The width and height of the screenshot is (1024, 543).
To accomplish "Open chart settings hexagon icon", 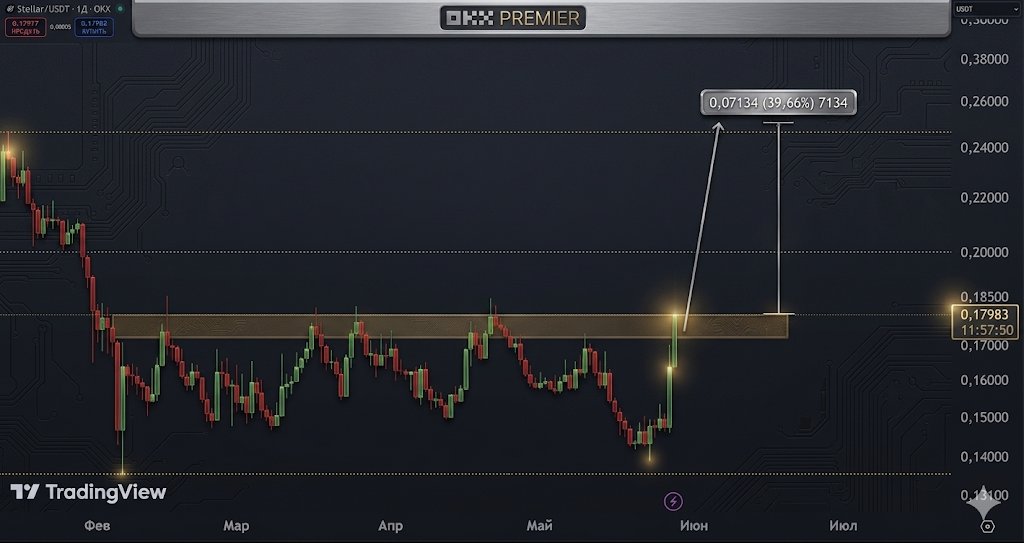I will click(x=987, y=526).
